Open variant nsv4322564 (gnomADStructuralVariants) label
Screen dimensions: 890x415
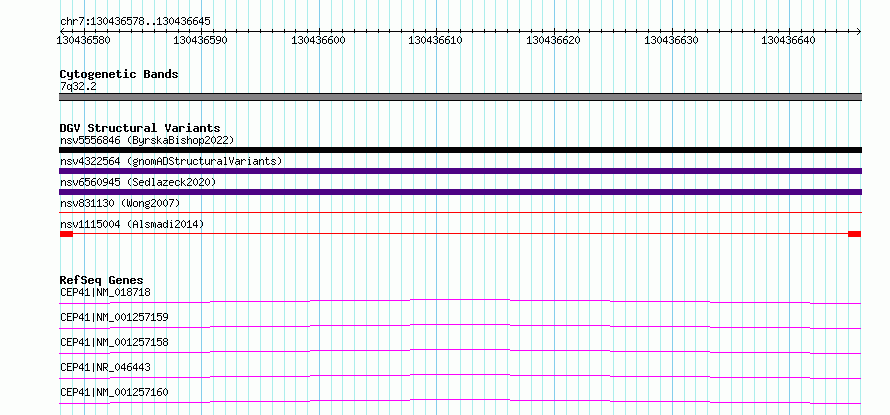pyautogui.click(x=171, y=161)
